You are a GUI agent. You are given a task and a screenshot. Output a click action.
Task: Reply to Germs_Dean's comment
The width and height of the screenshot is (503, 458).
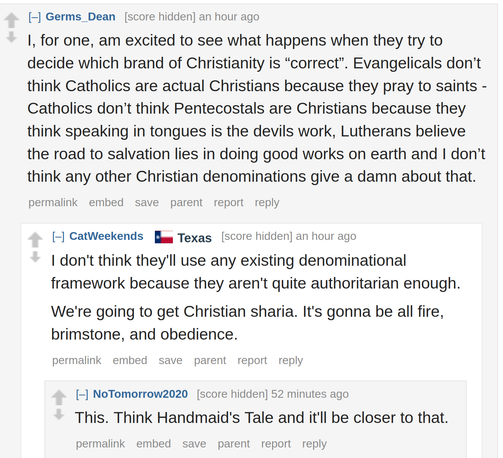[267, 203]
